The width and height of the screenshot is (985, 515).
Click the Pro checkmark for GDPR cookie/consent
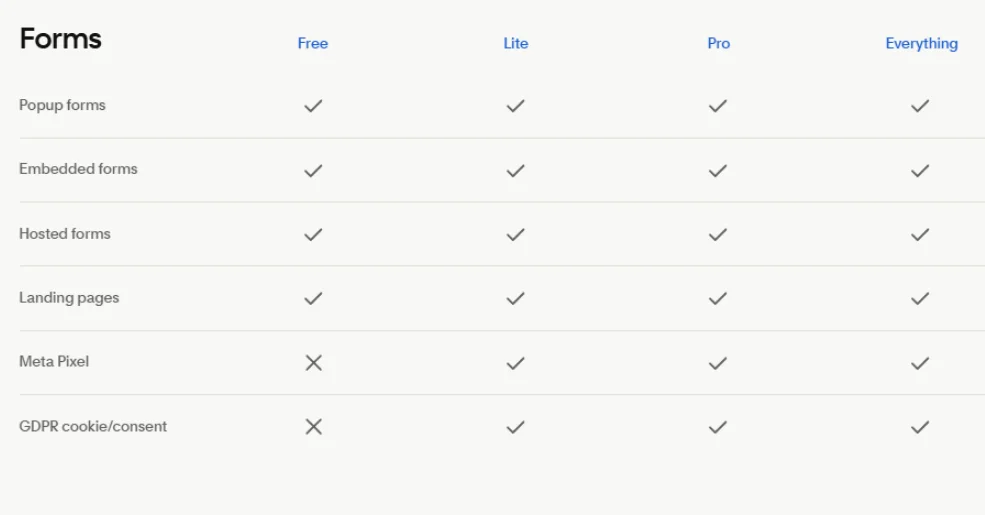click(x=717, y=427)
